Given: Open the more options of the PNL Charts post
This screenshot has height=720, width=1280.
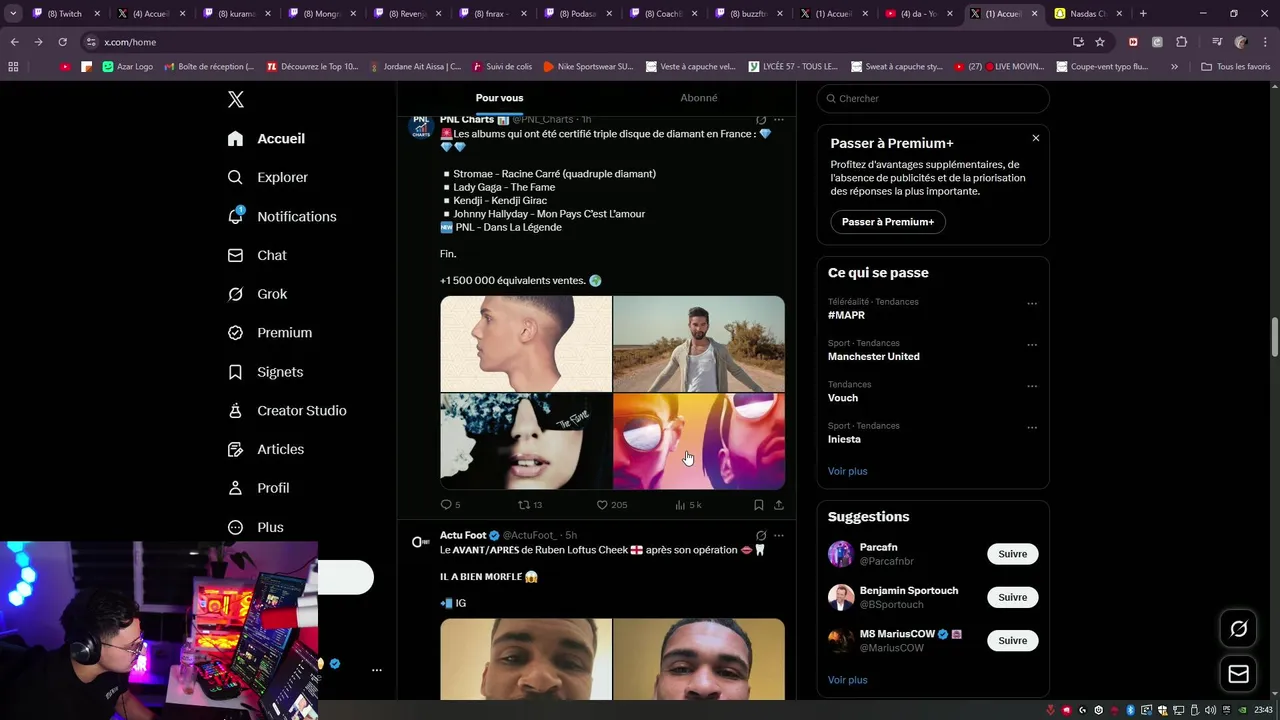Looking at the screenshot, I should [779, 120].
